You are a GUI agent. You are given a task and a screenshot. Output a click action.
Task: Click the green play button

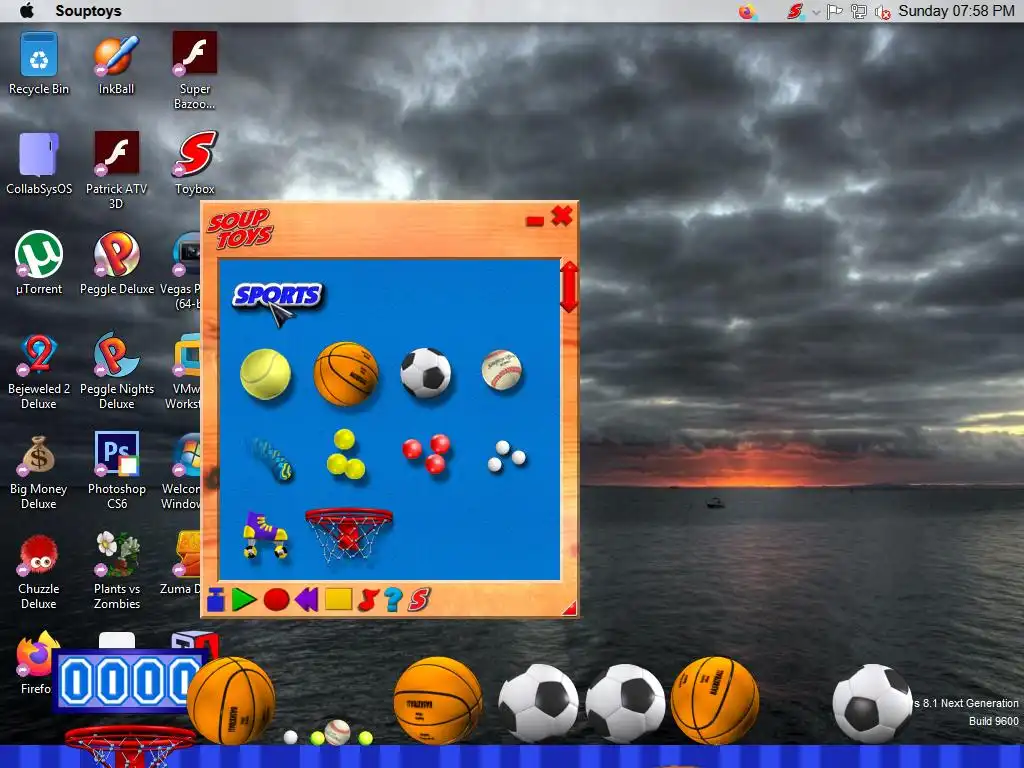244,600
